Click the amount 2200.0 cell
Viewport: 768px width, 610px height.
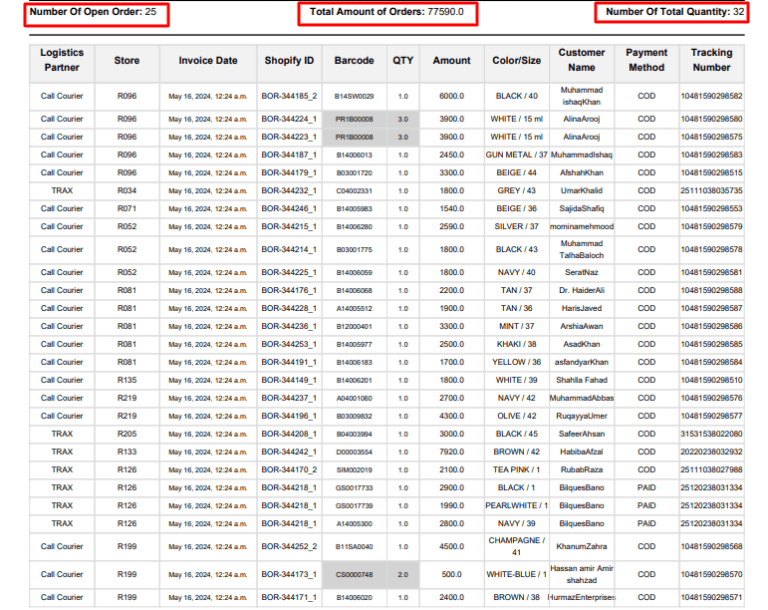452,291
